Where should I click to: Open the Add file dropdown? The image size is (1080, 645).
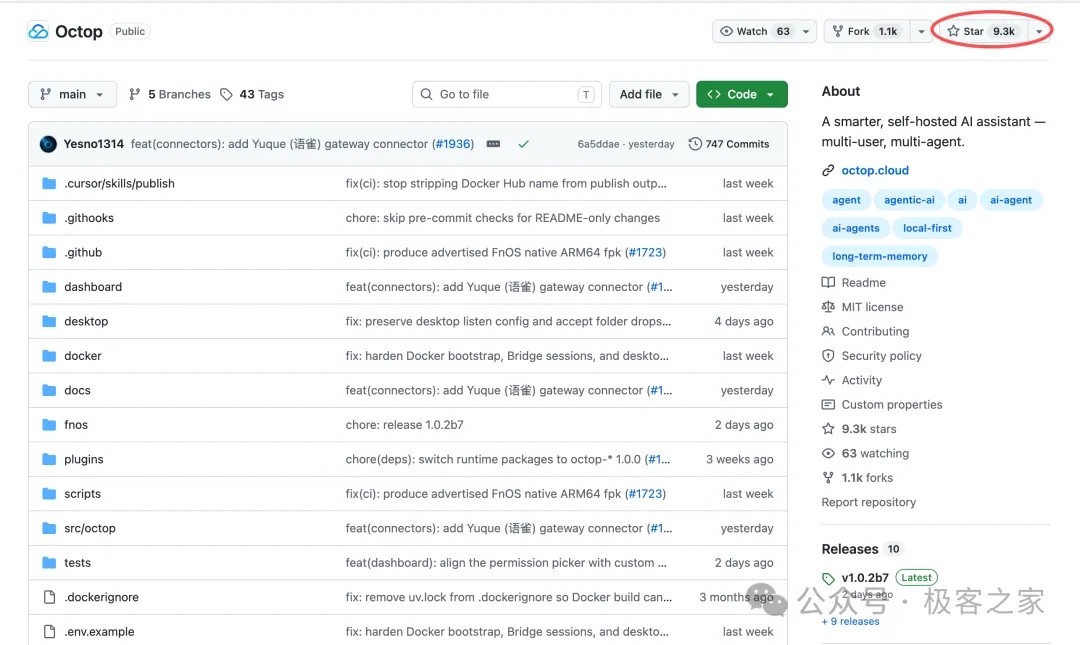tap(649, 94)
